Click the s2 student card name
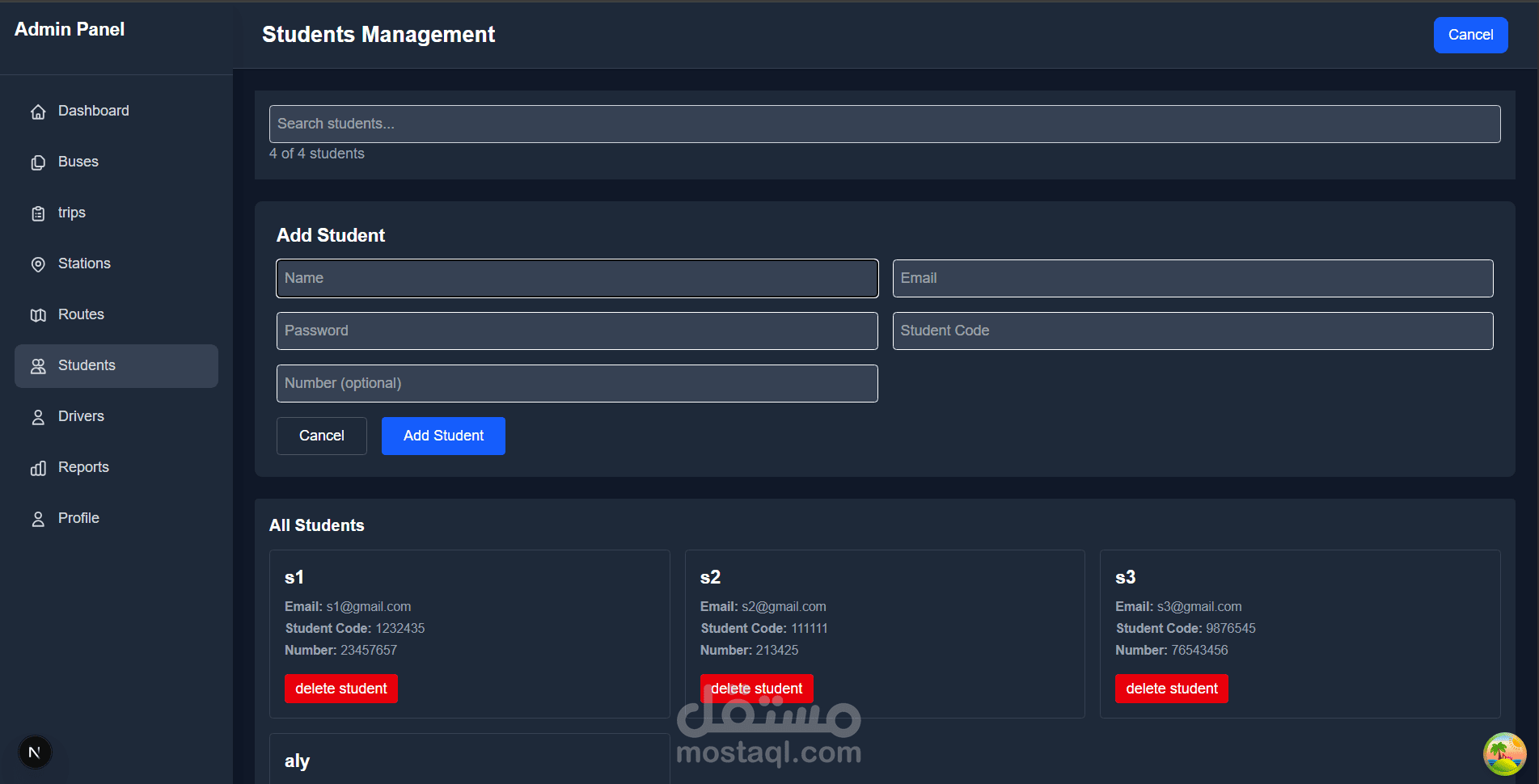Image resolution: width=1539 pixels, height=784 pixels. click(710, 577)
